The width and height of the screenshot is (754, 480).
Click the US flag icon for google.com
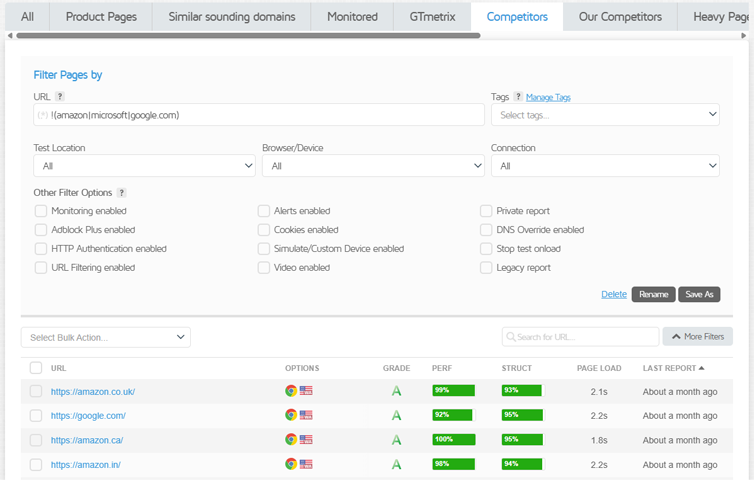pyautogui.click(x=306, y=415)
